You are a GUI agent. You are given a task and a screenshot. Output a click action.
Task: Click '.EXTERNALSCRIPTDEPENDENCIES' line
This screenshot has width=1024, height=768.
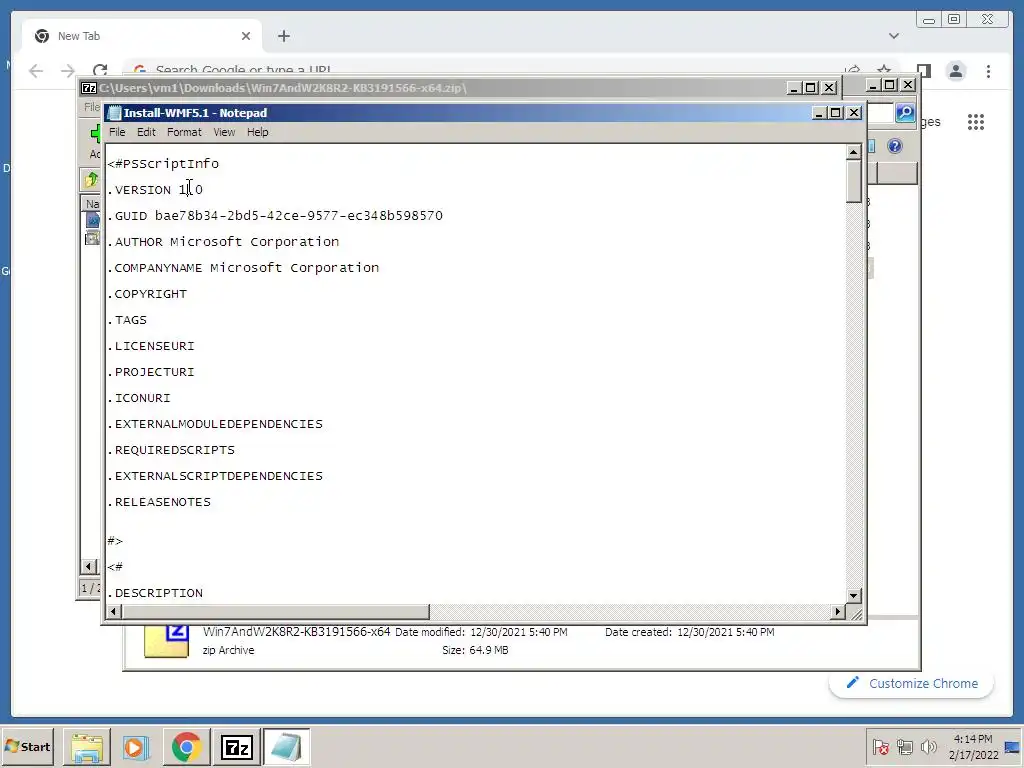tap(215, 476)
